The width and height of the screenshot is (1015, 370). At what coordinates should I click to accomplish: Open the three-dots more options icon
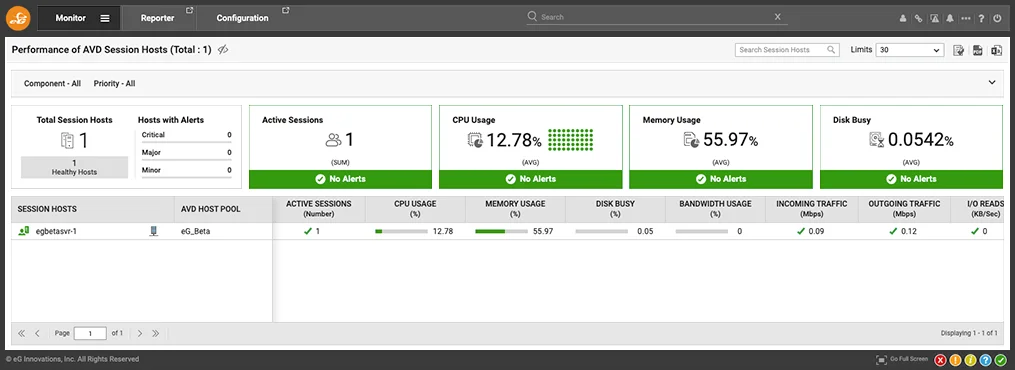[x=966, y=19]
